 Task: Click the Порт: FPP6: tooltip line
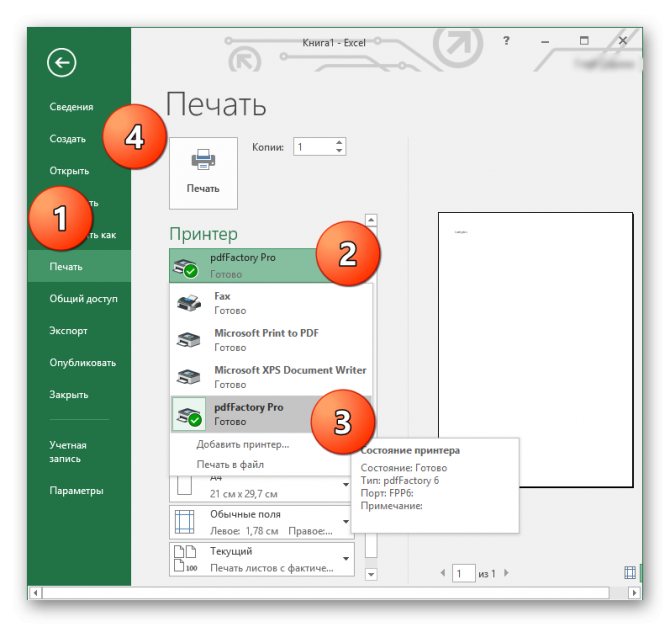387,493
